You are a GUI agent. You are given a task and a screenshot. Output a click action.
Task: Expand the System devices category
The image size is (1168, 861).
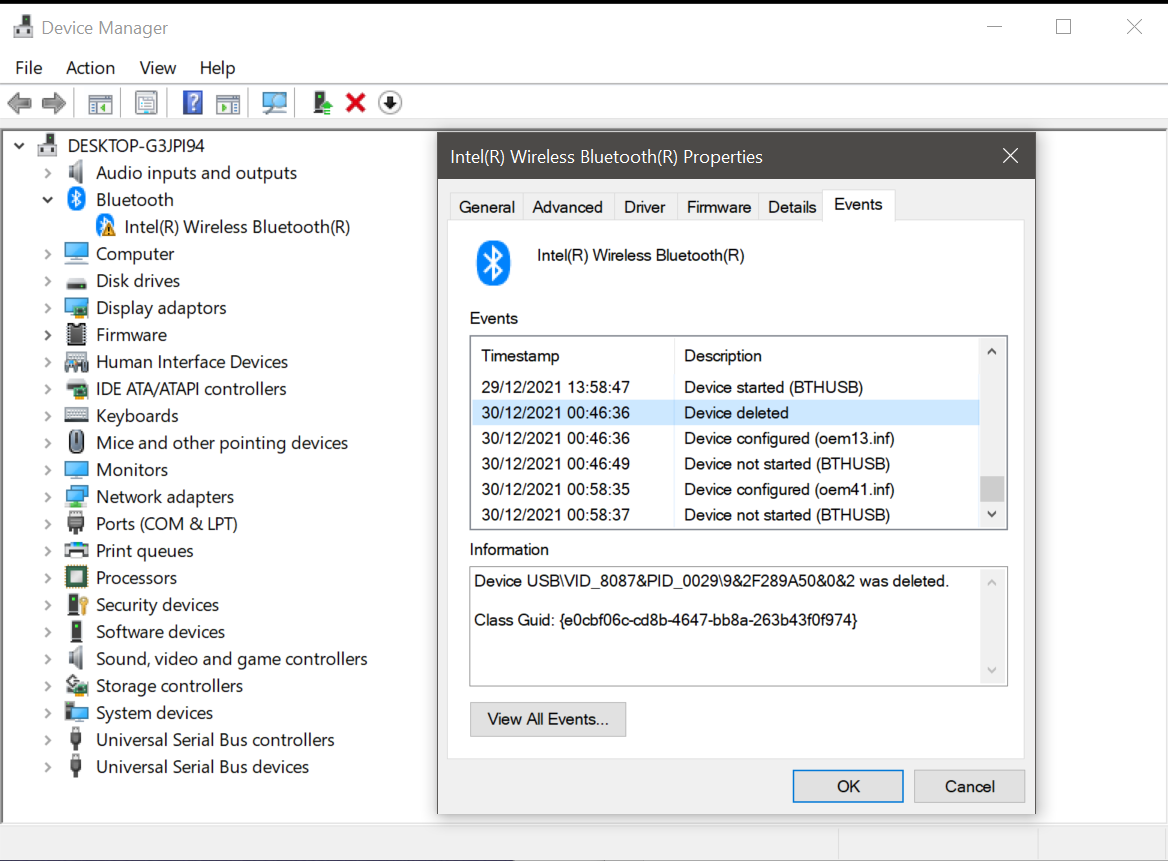coord(48,713)
